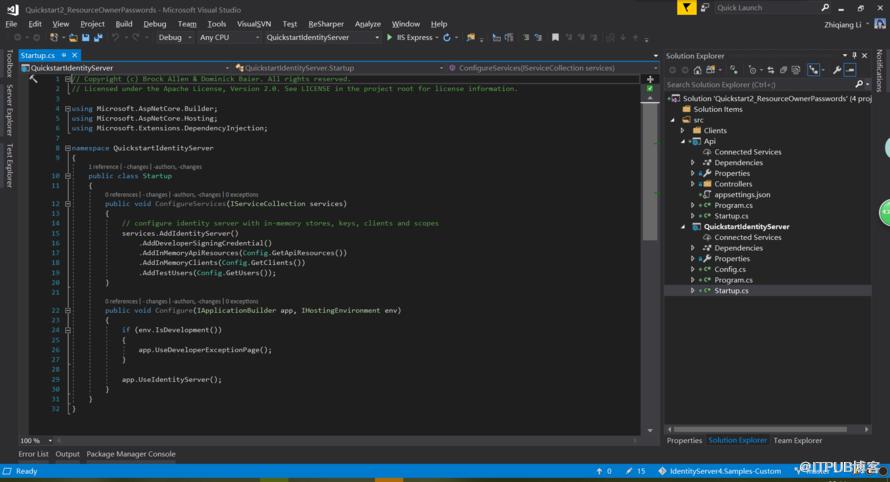Viewport: 890px width, 482px height.
Task: Open the IIS Express dropdown arrow
Action: pos(436,37)
